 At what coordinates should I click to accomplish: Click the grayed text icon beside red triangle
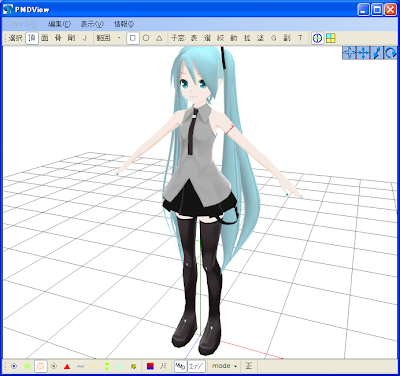(x=80, y=366)
